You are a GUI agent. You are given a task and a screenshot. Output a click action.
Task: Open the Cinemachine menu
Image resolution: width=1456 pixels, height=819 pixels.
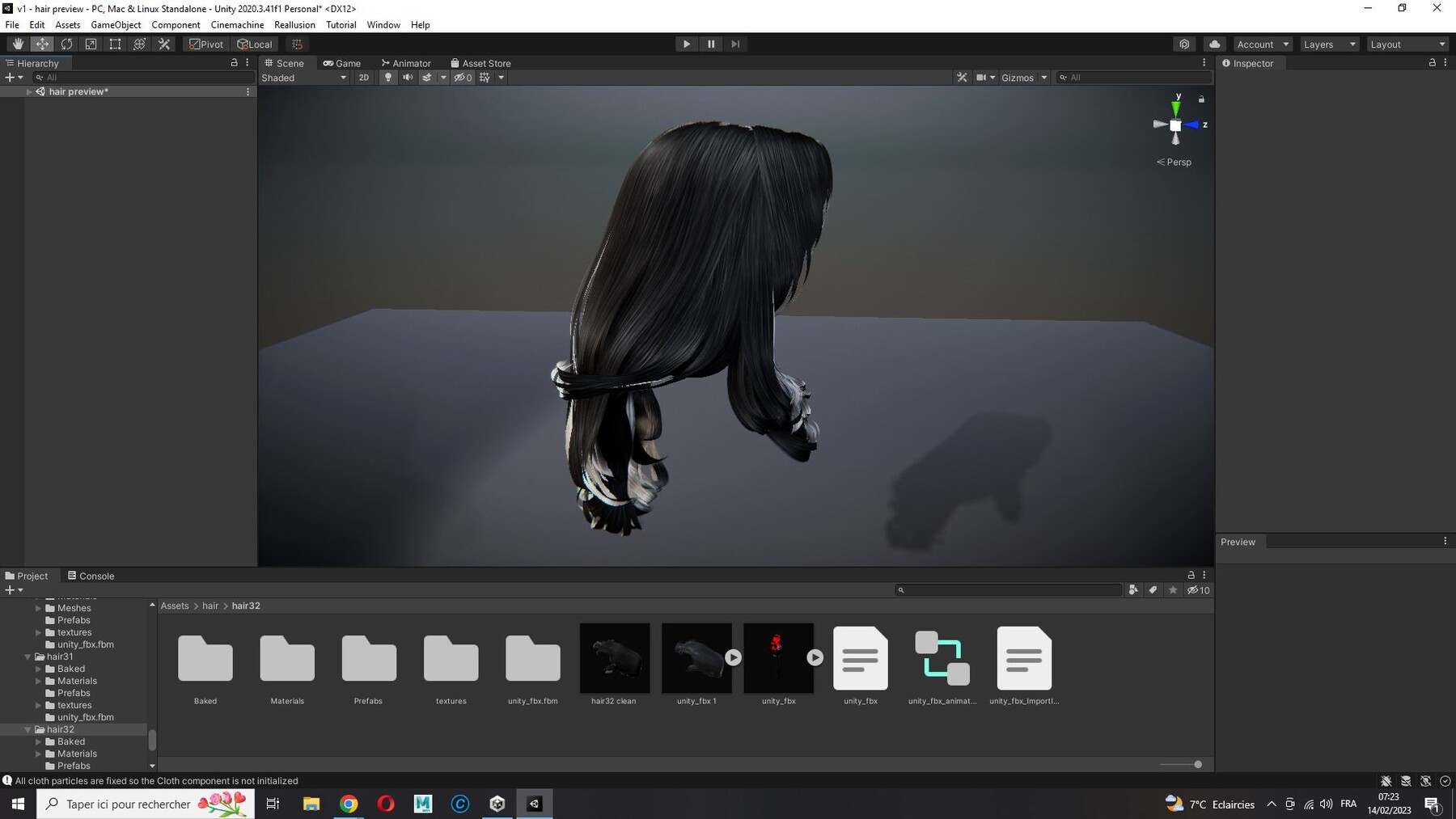tap(237, 25)
